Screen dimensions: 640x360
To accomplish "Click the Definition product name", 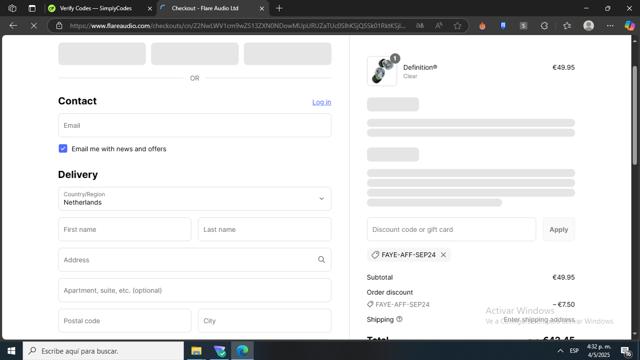I will point(420,67).
